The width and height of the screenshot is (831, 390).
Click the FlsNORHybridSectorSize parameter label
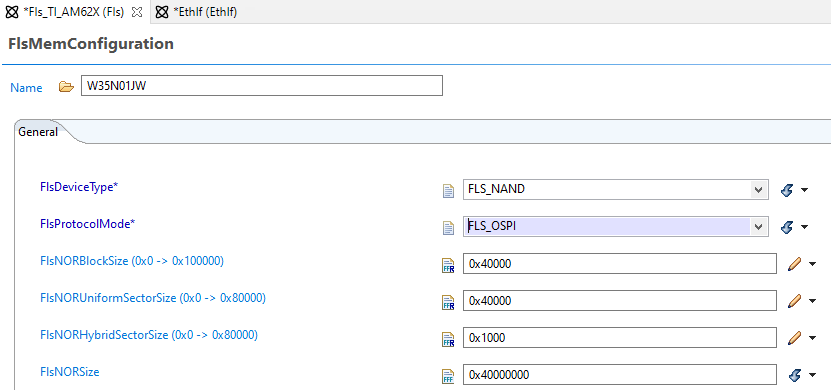coord(149,335)
